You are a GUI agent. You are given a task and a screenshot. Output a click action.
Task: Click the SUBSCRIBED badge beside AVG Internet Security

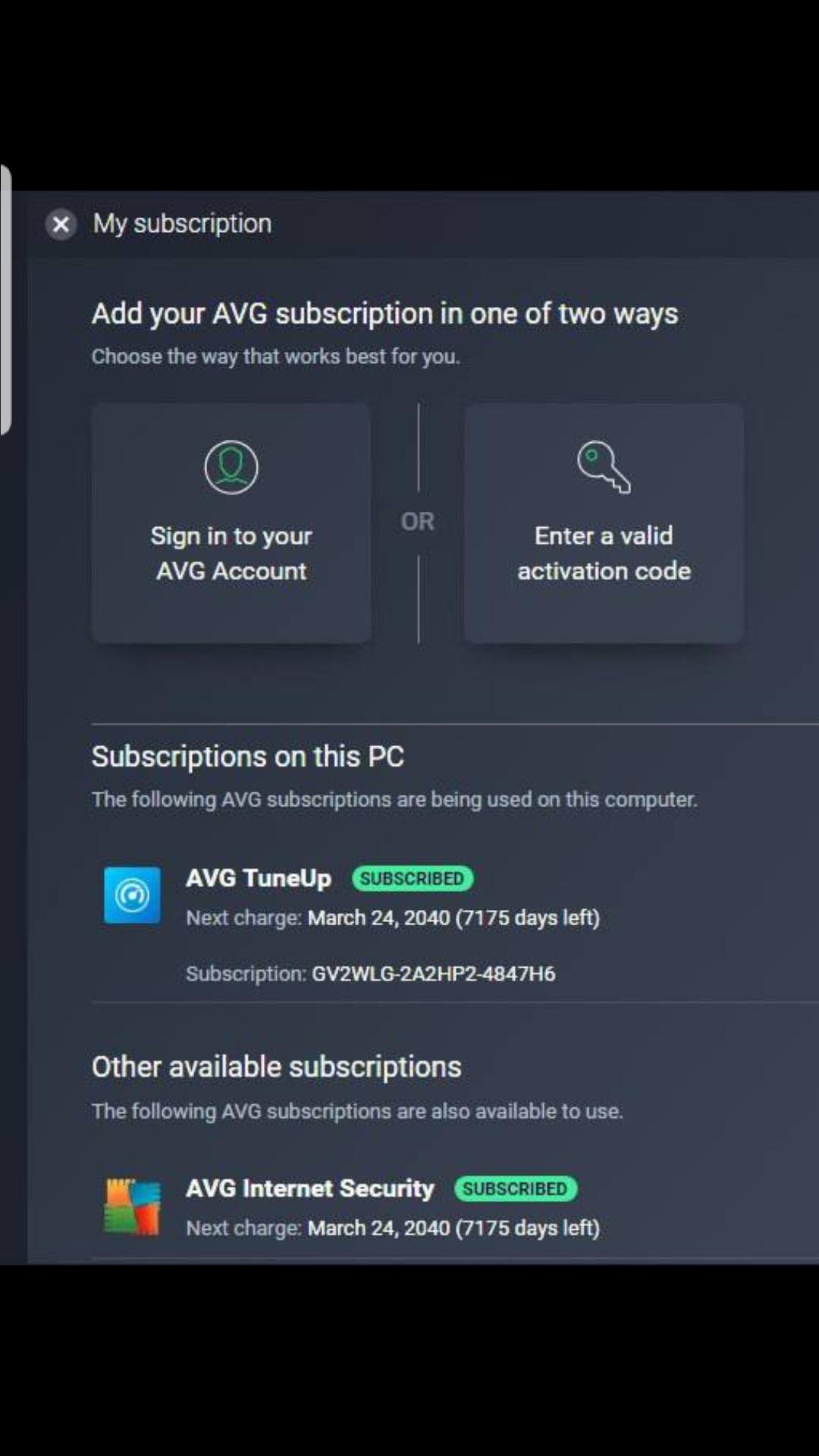[x=515, y=1188]
